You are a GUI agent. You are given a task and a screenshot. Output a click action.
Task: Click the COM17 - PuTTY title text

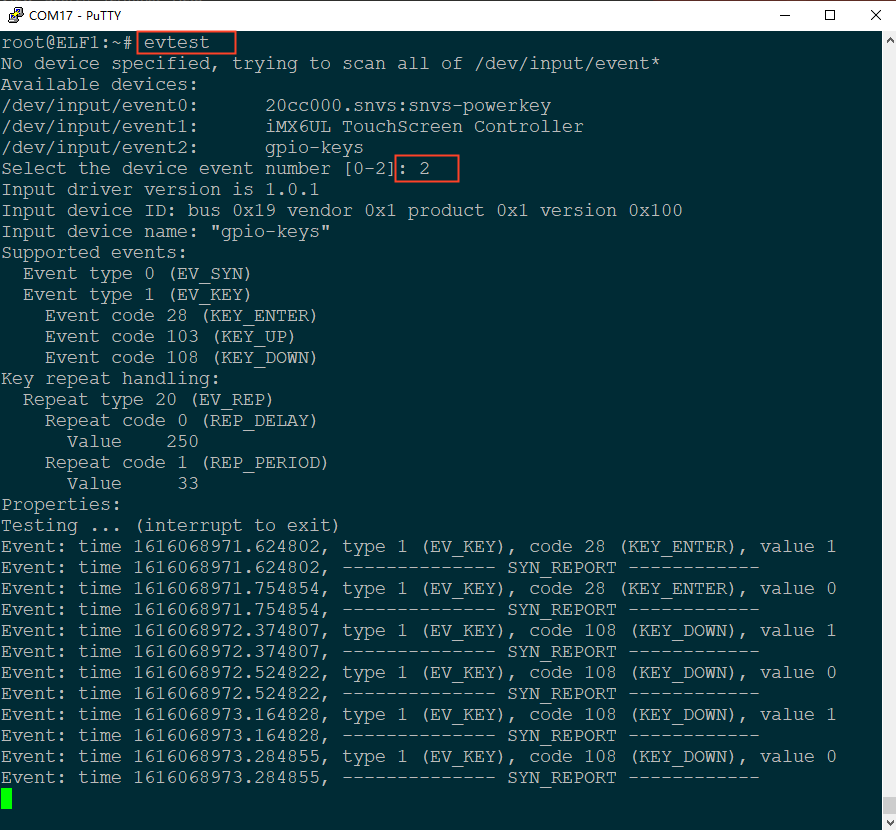point(75,15)
